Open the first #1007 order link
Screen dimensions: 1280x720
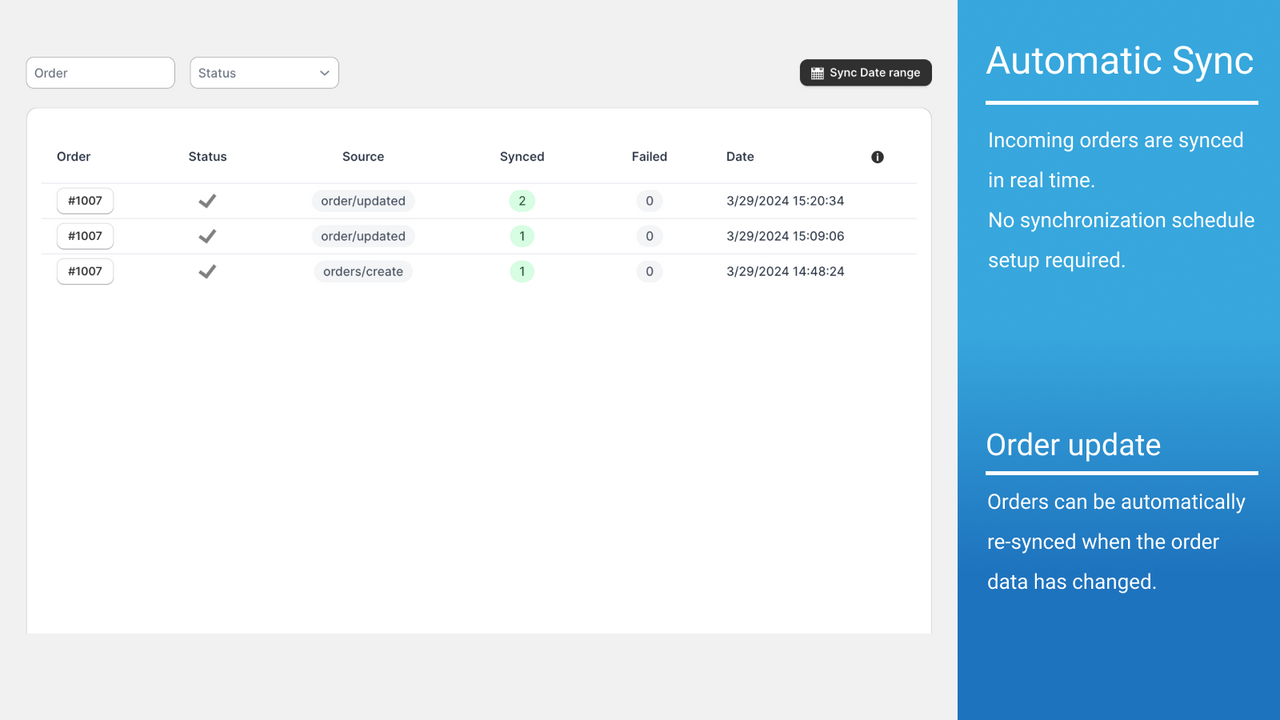click(x=85, y=200)
